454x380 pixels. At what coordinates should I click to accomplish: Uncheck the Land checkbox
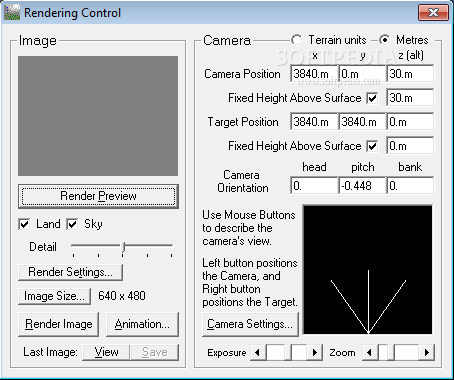[x=25, y=224]
